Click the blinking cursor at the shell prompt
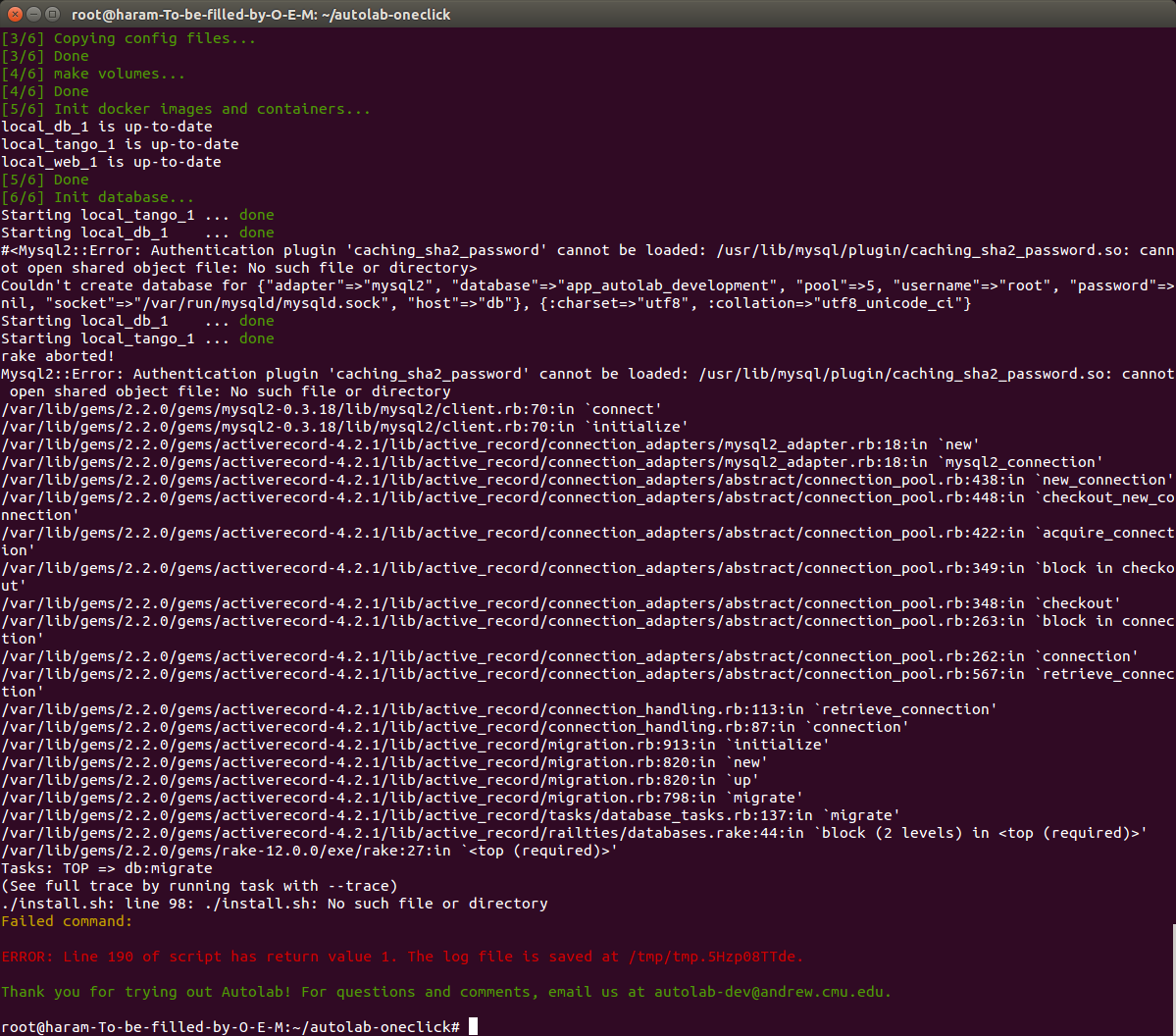1176x1036 pixels. click(474, 1025)
